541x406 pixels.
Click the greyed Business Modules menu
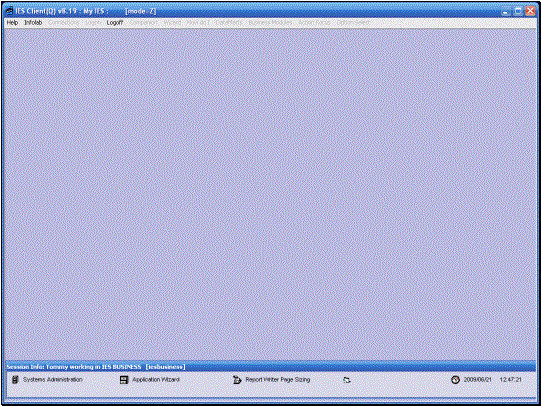tap(270, 22)
